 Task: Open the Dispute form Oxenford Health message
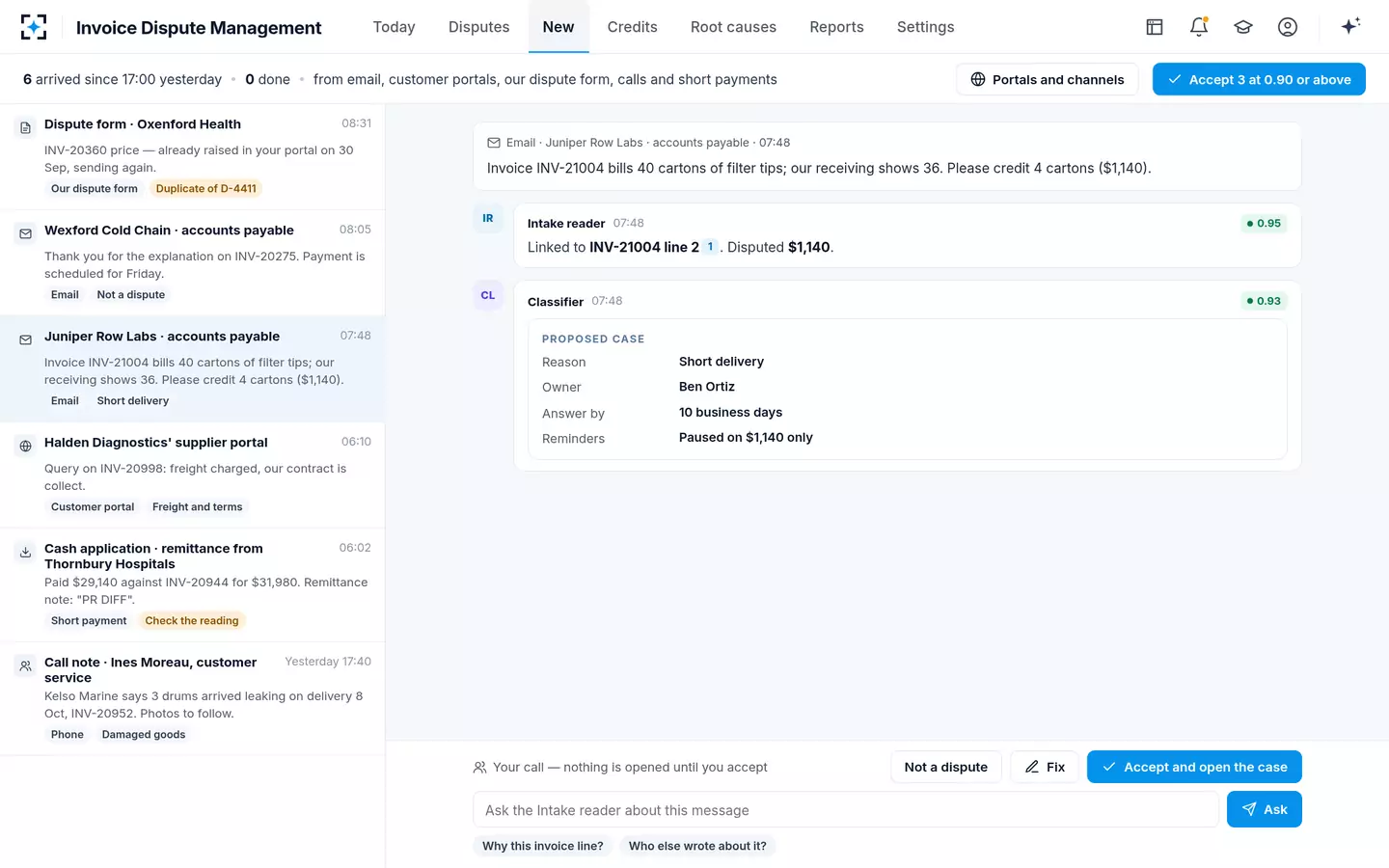[193, 157]
